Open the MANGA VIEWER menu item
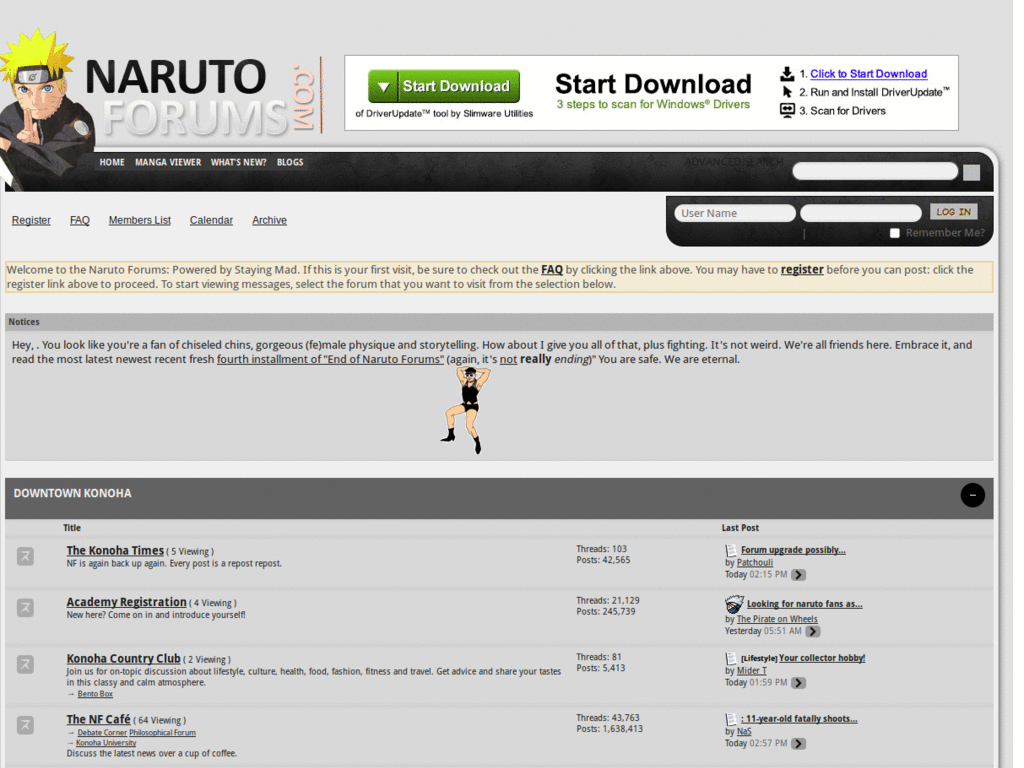 pos(168,163)
